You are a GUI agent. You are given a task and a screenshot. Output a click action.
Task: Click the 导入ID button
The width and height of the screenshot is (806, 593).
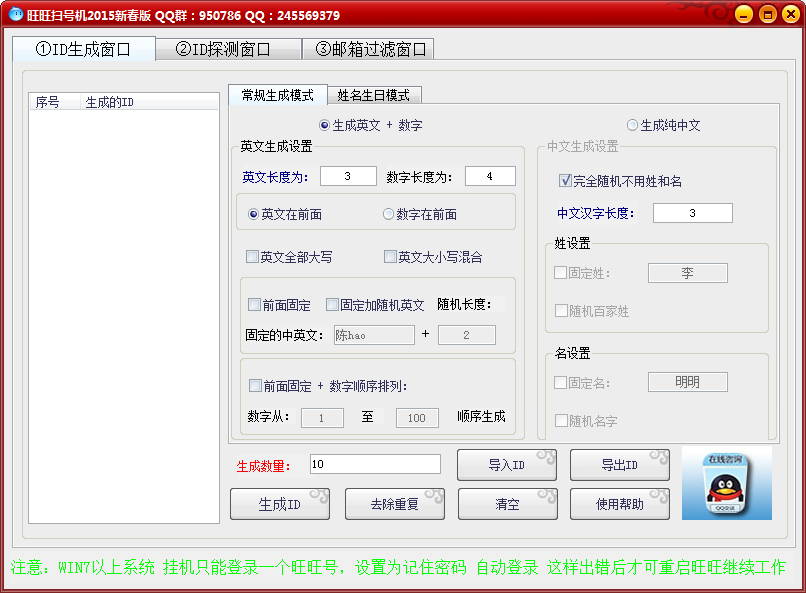click(507, 464)
